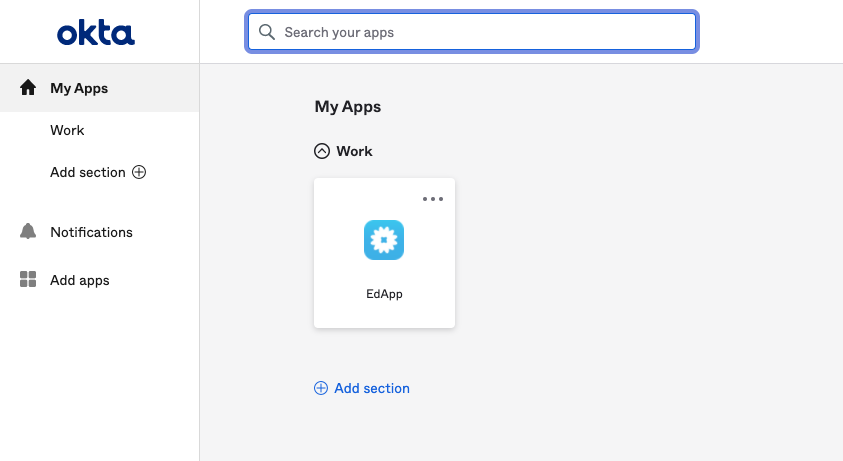This screenshot has height=461, width=843.
Task: Click the blue Add section link
Action: coord(372,388)
